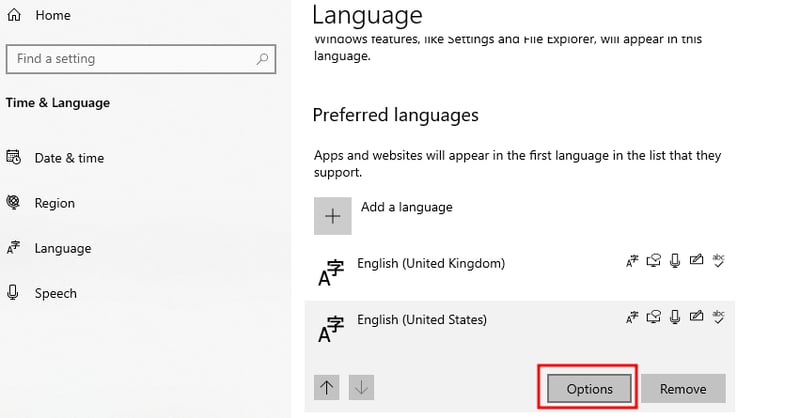Click speech recognition icon for English (United Kingdom)
800x418 pixels.
[675, 261]
